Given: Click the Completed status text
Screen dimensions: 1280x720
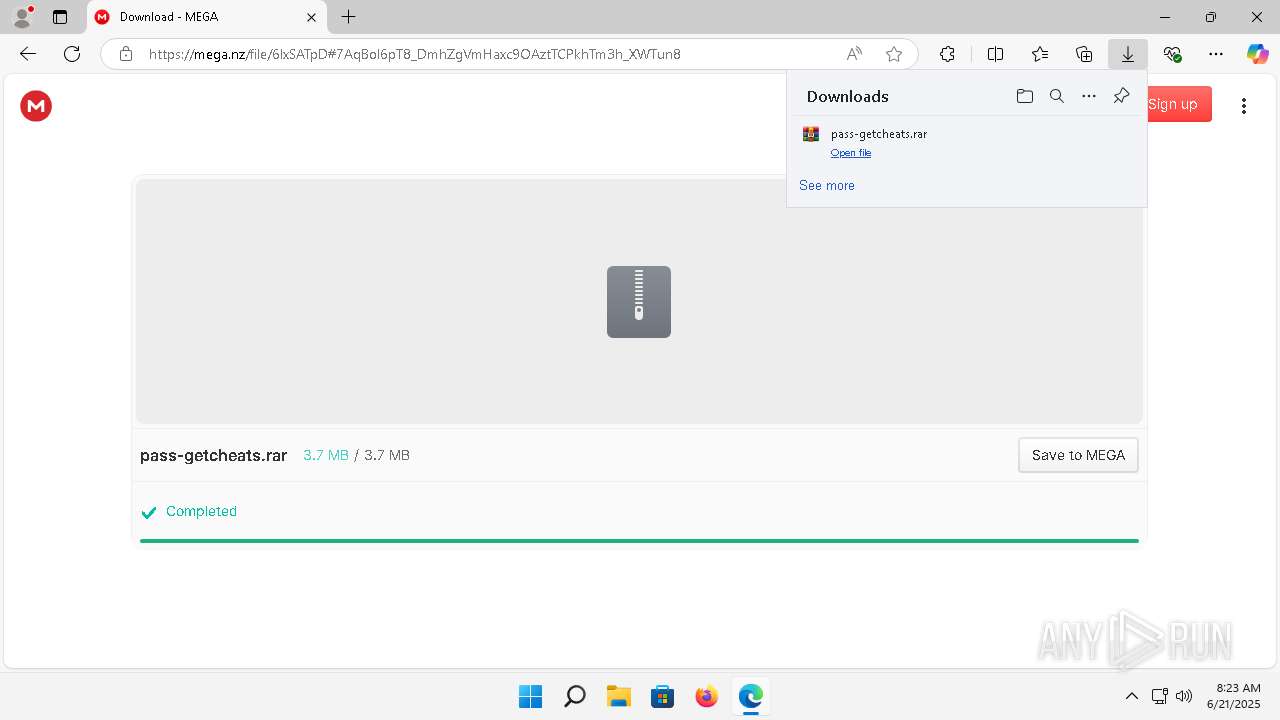Looking at the screenshot, I should [201, 511].
